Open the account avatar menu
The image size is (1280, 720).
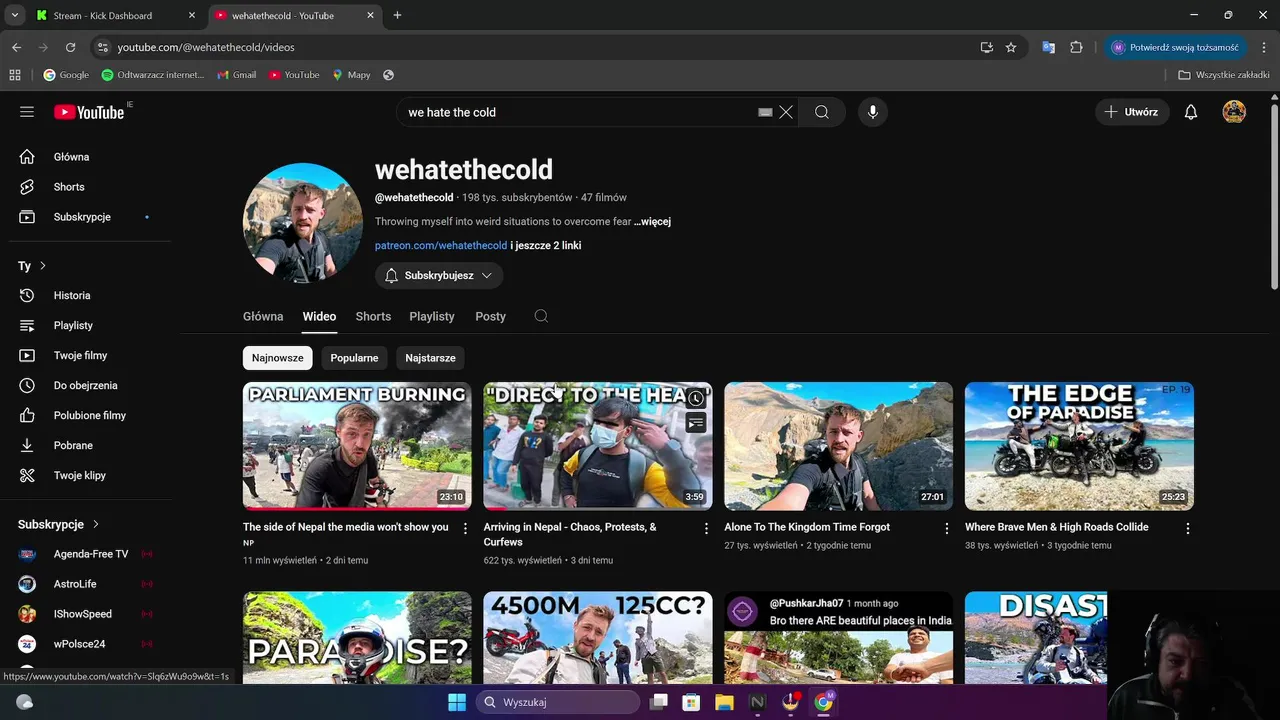pyautogui.click(x=1234, y=112)
